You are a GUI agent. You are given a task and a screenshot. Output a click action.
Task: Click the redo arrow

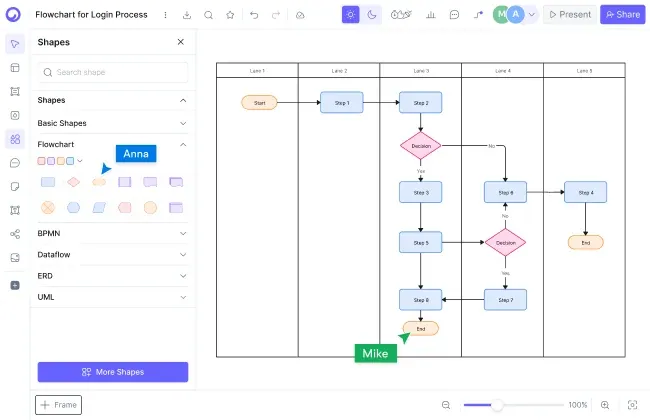click(x=276, y=15)
